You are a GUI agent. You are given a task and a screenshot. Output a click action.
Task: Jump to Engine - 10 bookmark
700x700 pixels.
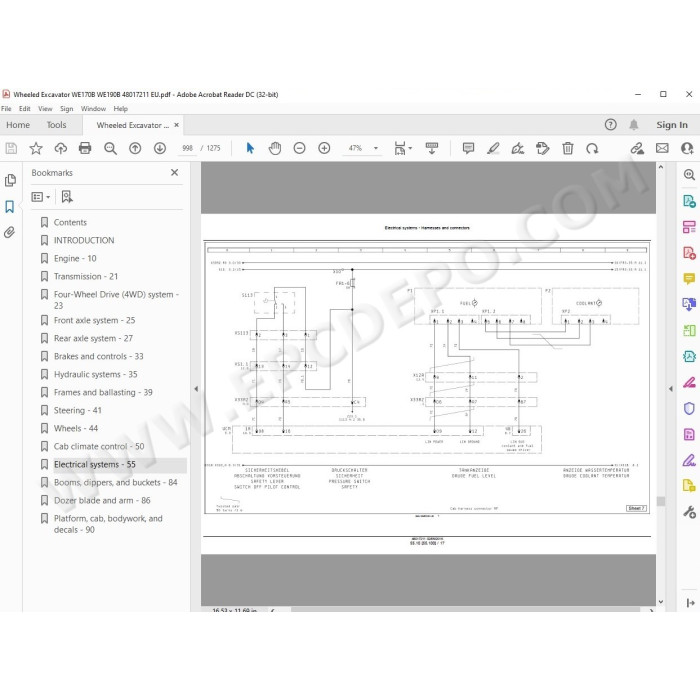(75, 258)
